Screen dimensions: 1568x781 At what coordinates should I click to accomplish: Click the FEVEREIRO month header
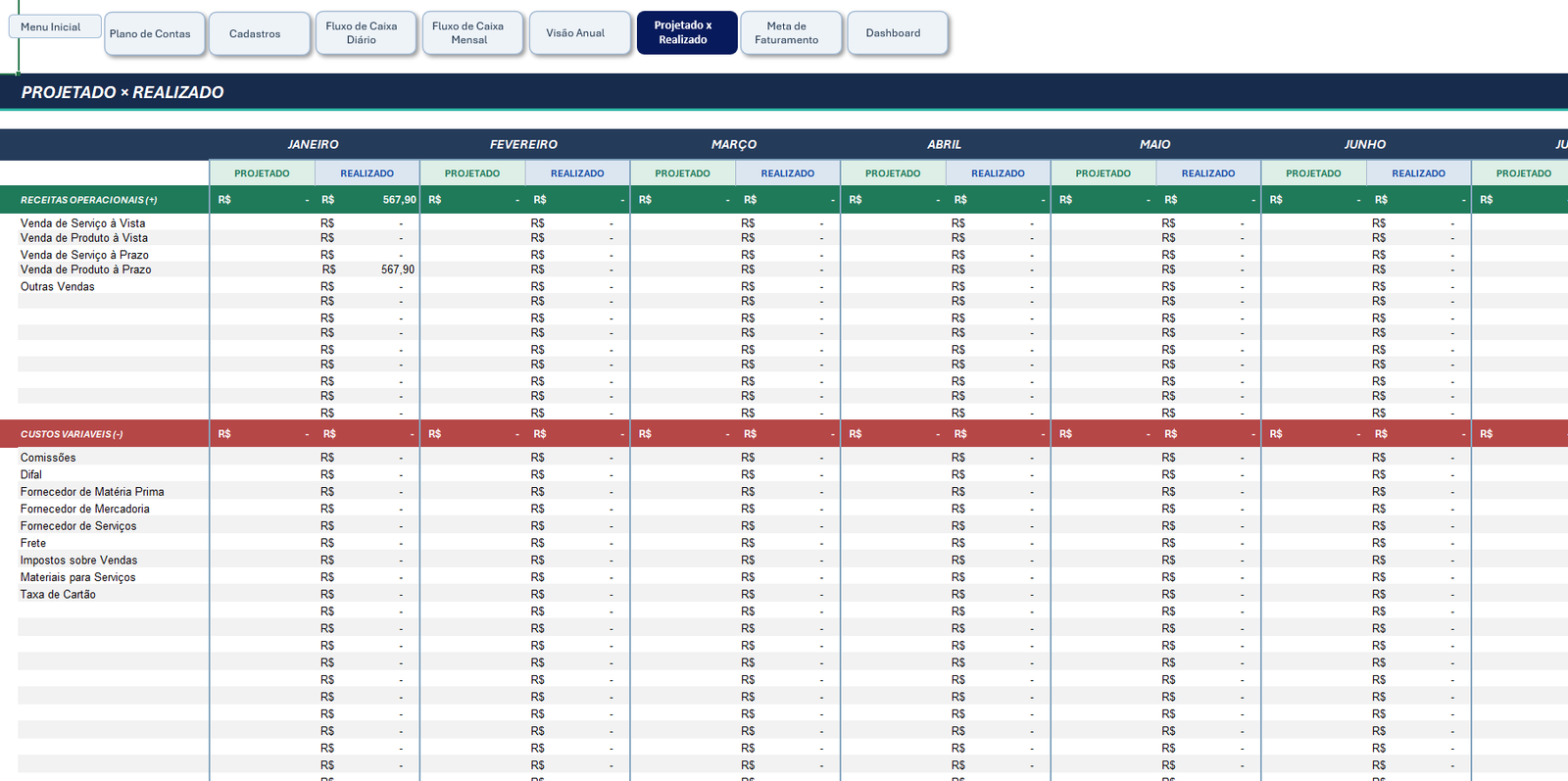524,144
